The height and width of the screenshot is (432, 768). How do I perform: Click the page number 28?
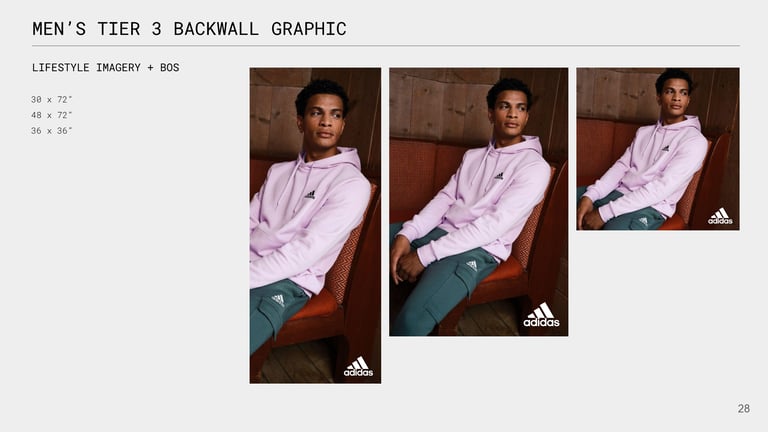[x=744, y=408]
